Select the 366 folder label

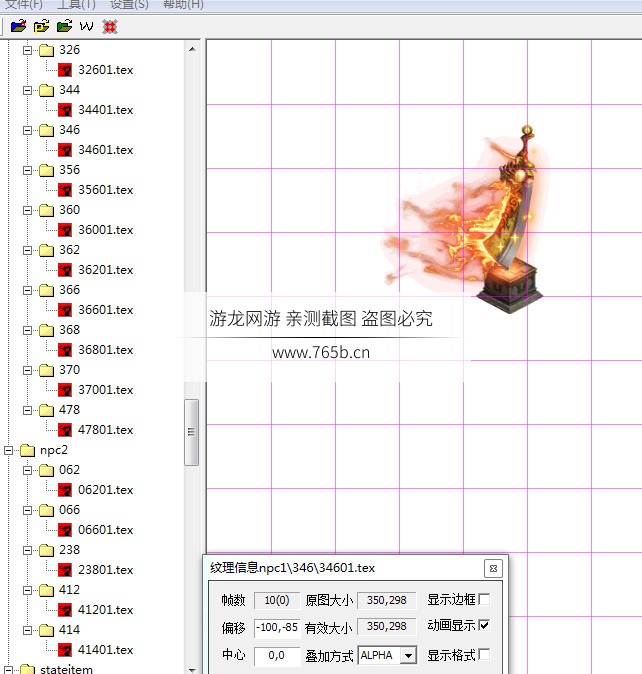pyautogui.click(x=69, y=290)
